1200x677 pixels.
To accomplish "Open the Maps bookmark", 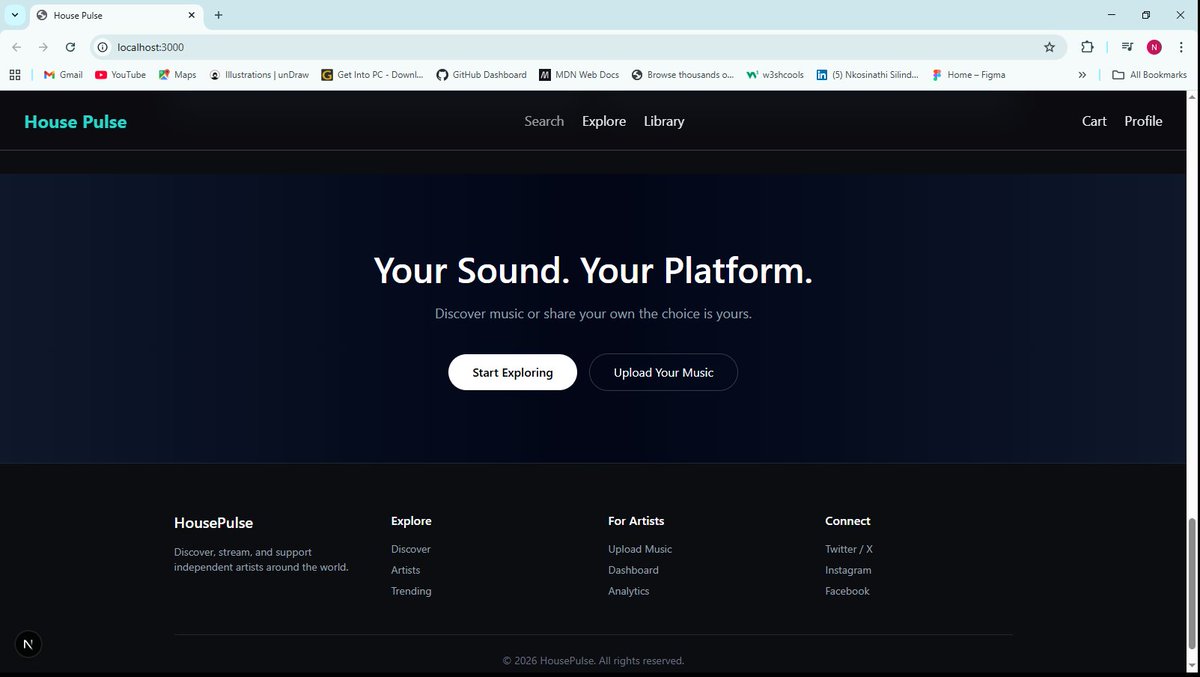I will (x=177, y=74).
